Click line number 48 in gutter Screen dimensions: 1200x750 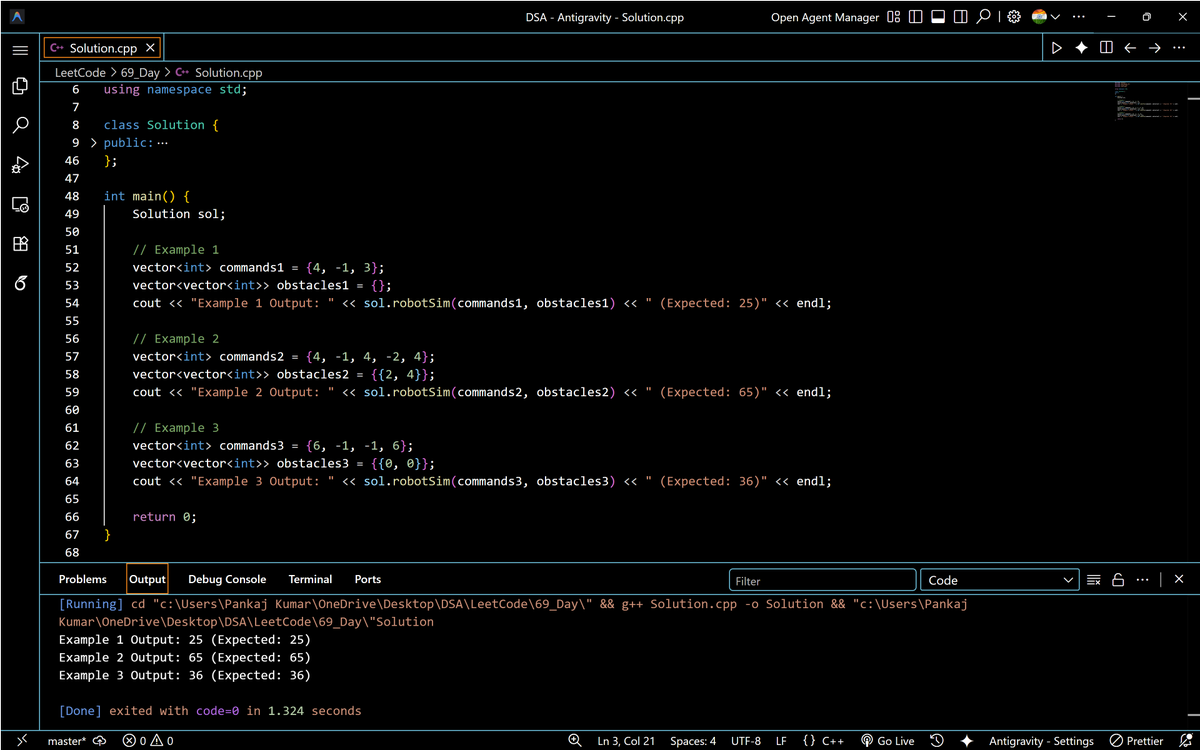(x=72, y=196)
